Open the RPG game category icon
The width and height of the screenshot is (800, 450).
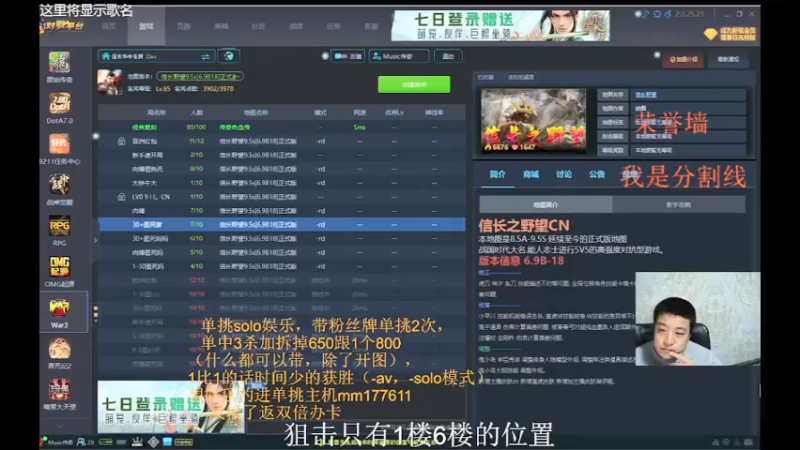pyautogui.click(x=59, y=226)
